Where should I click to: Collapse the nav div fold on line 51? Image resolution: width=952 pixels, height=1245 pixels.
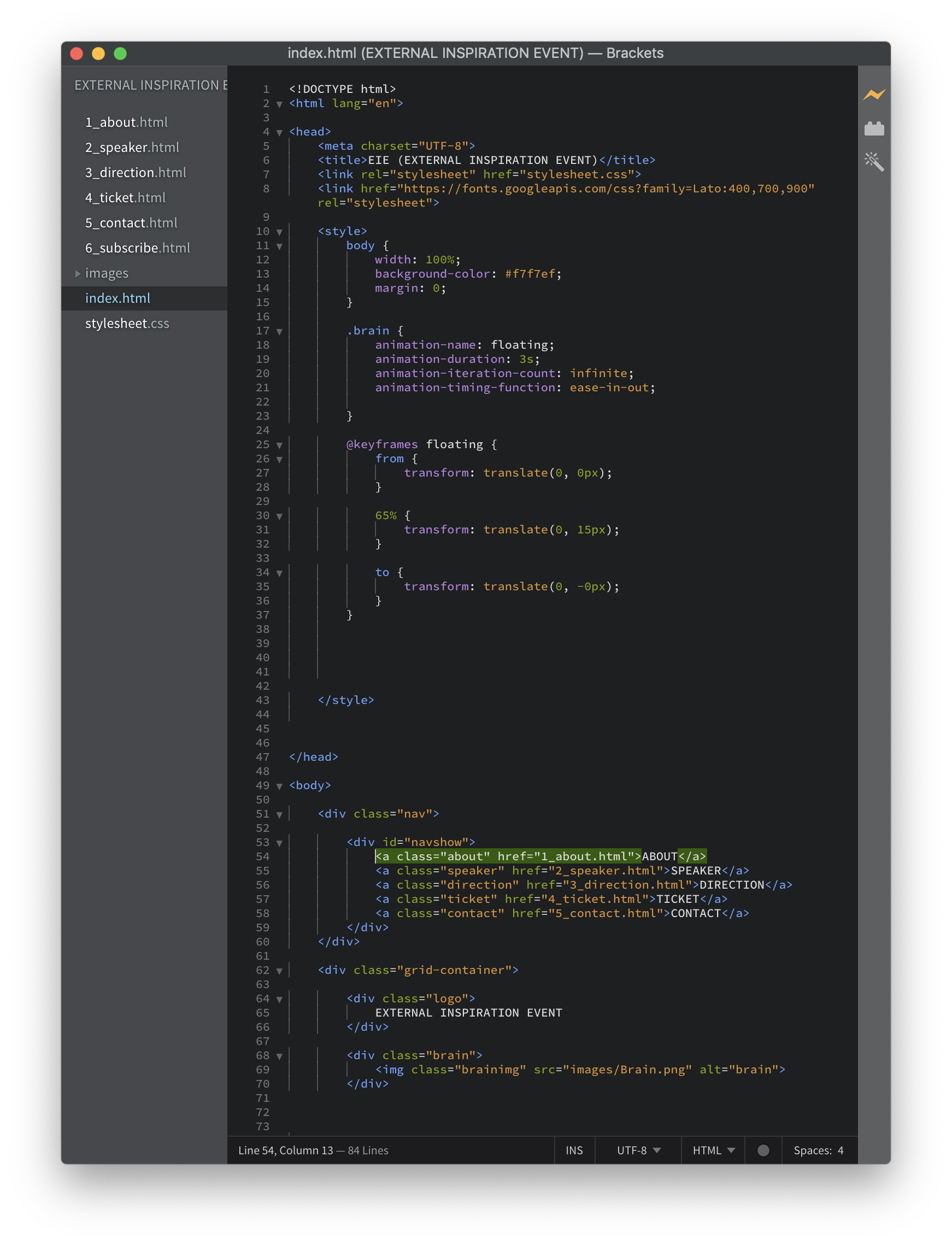click(279, 814)
